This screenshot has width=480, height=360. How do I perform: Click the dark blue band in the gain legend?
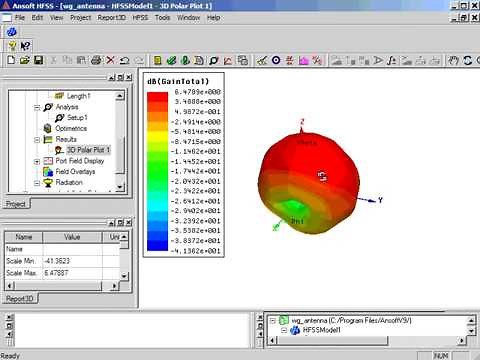tap(157, 245)
